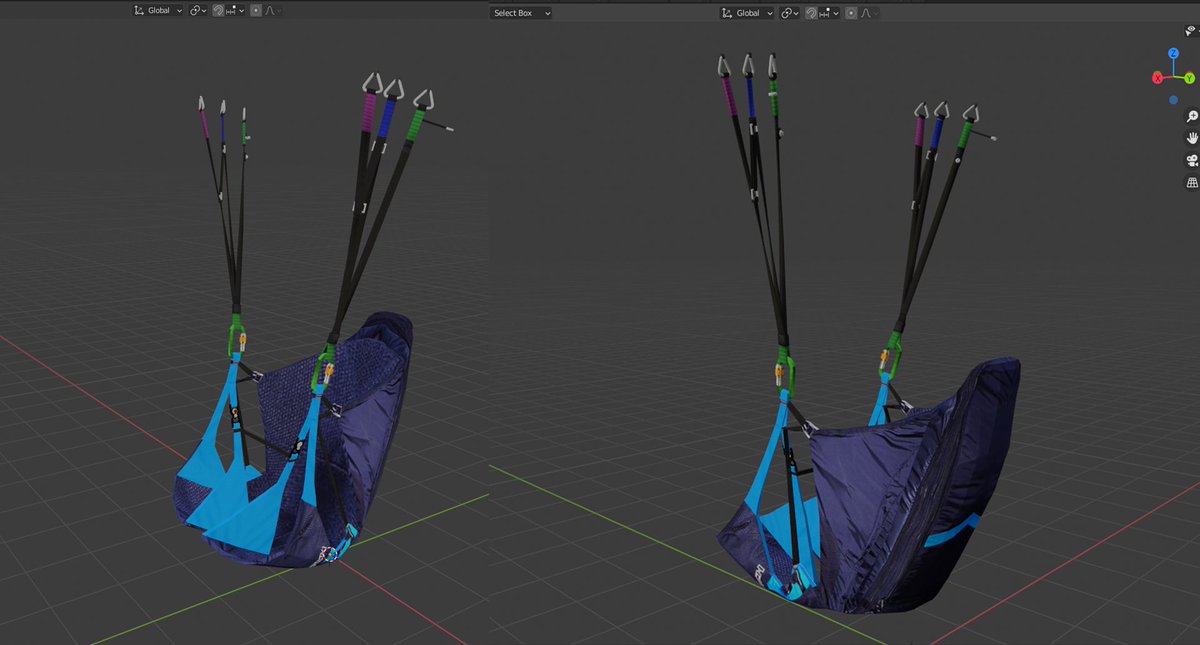Click the pan view hand icon
The width and height of the screenshot is (1200, 645).
[x=1191, y=138]
